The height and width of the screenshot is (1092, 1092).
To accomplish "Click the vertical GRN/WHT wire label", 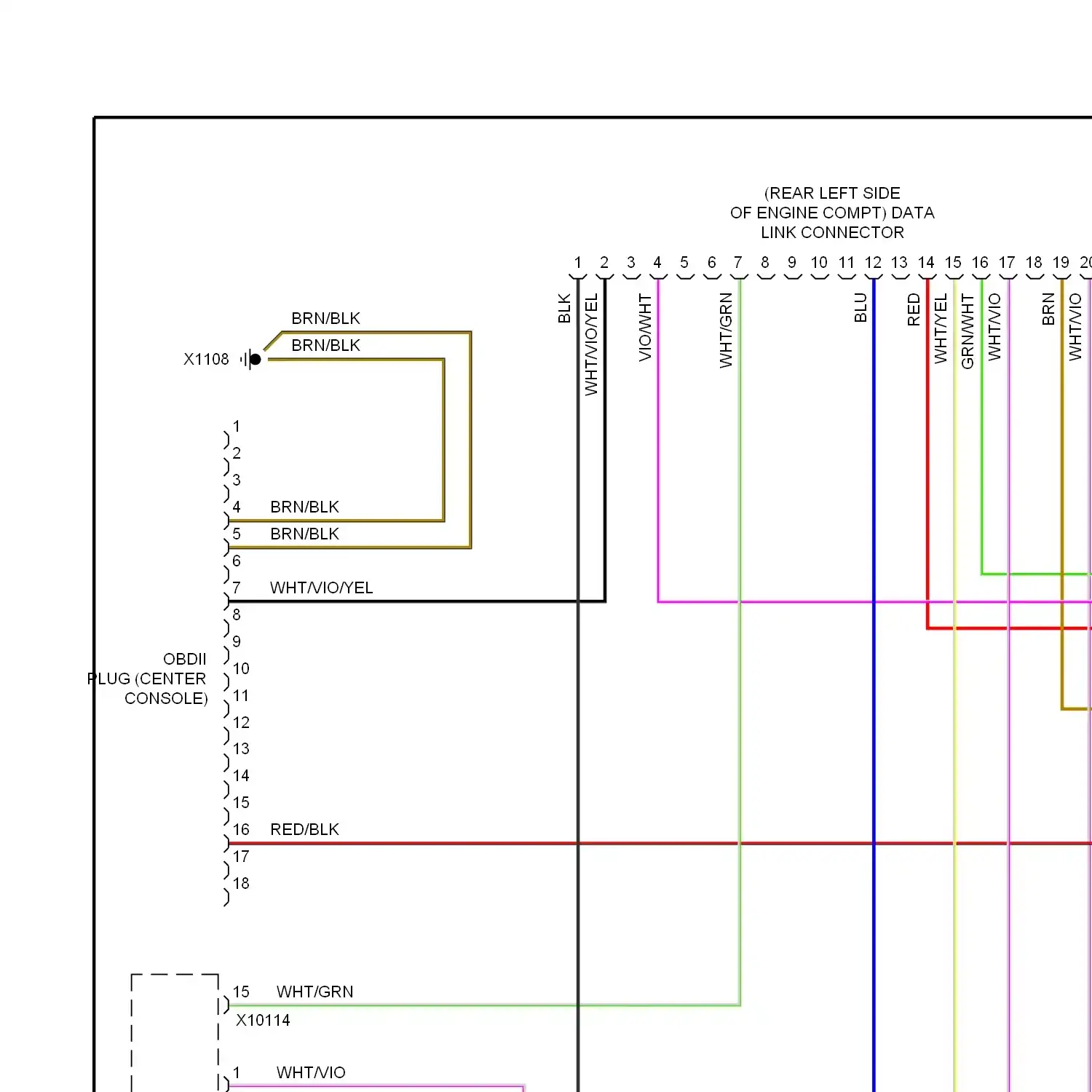I will [x=968, y=331].
